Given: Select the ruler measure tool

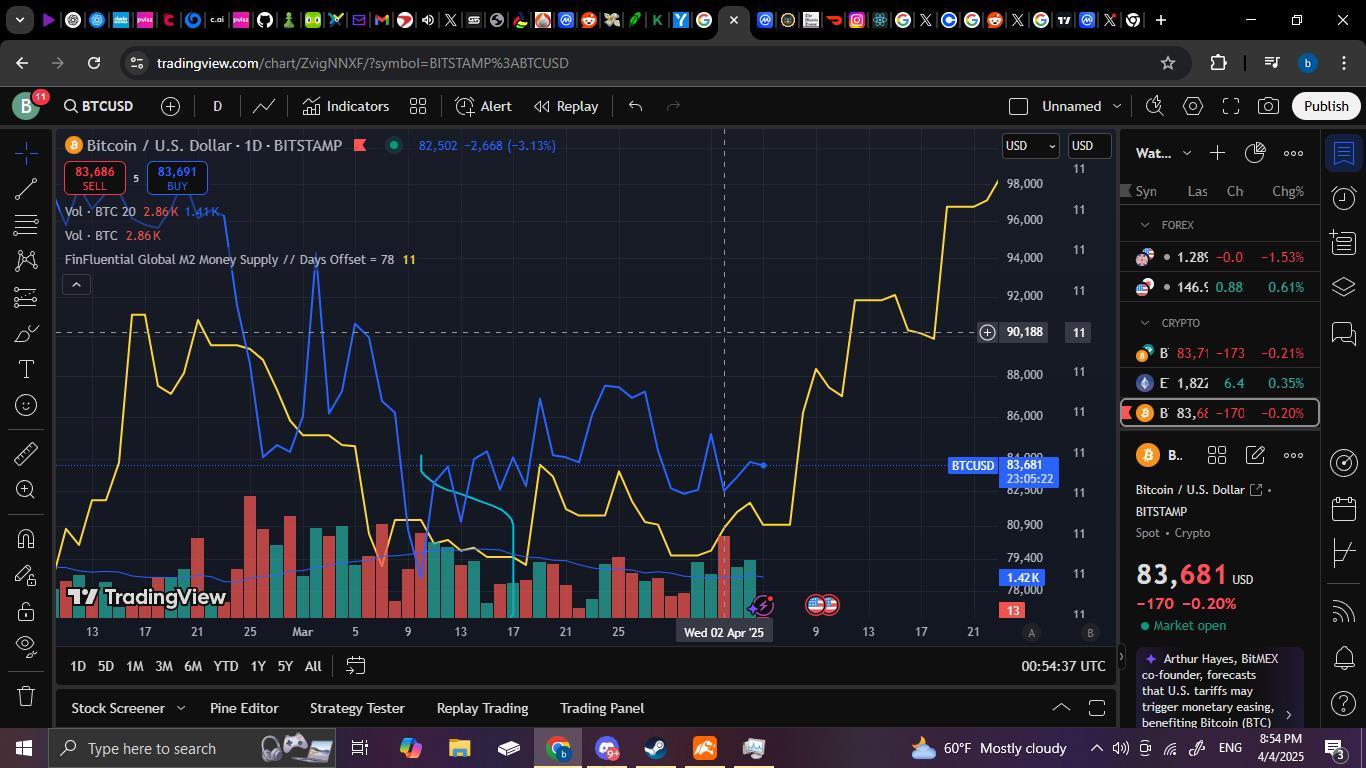Looking at the screenshot, I should pos(27,454).
